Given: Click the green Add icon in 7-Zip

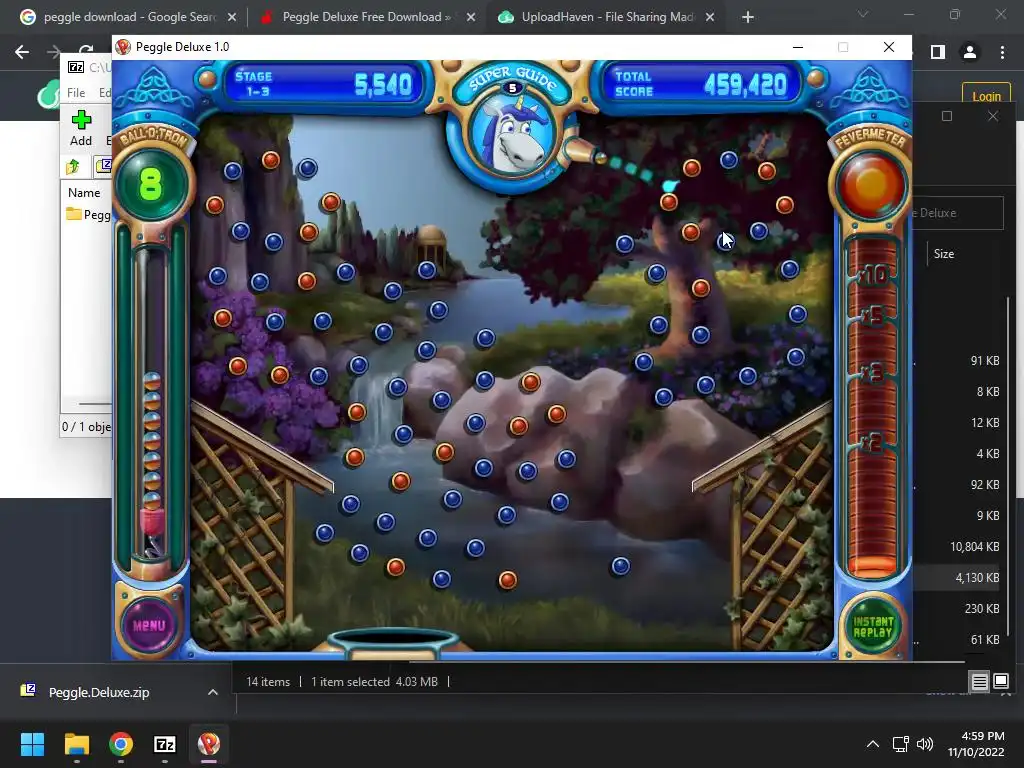Looking at the screenshot, I should pyautogui.click(x=81, y=128).
